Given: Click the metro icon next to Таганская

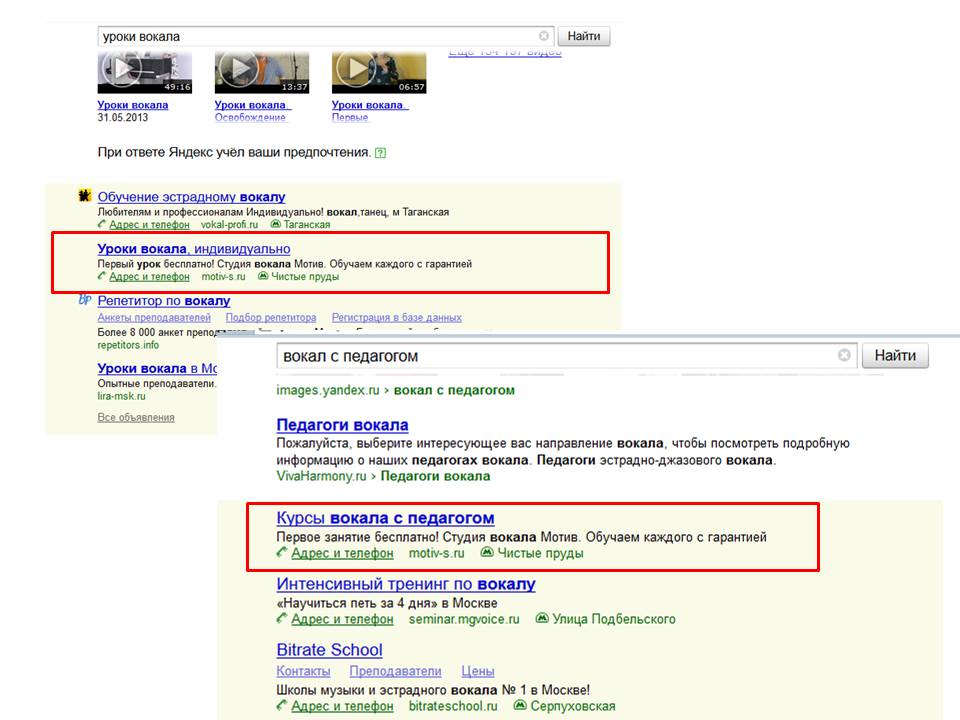Looking at the screenshot, I should click(276, 224).
